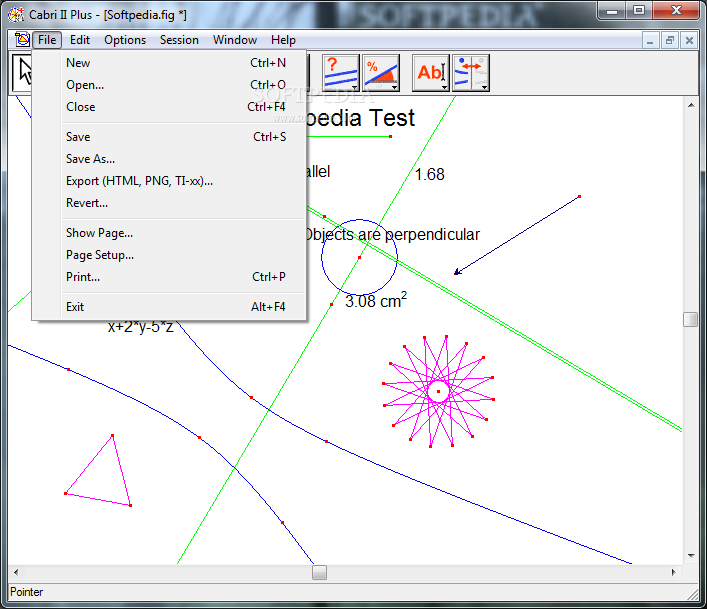Viewport: 707px width, 609px height.
Task: Click the 'Pointer' status bar text
Action: click(x=27, y=592)
